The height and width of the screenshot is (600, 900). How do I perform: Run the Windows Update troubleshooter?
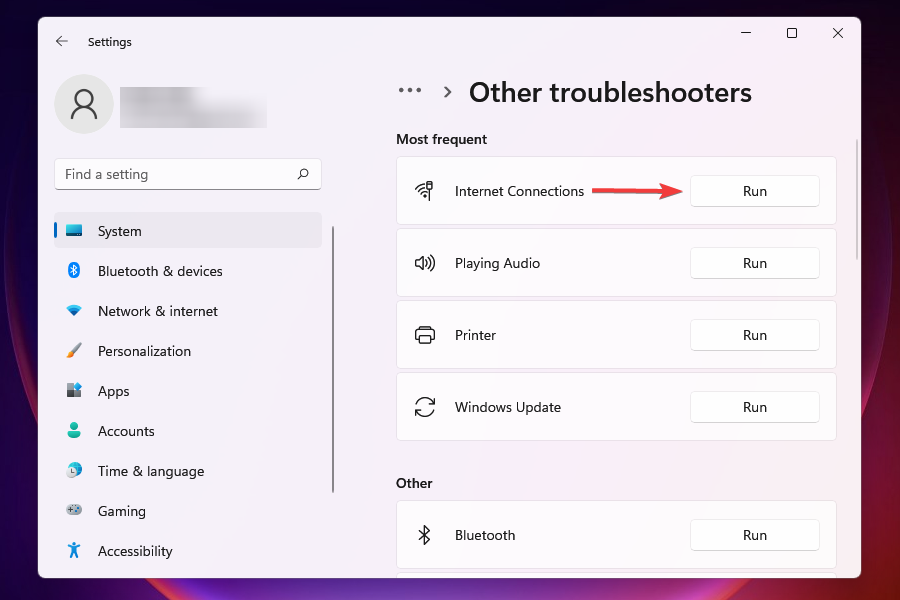coord(754,407)
